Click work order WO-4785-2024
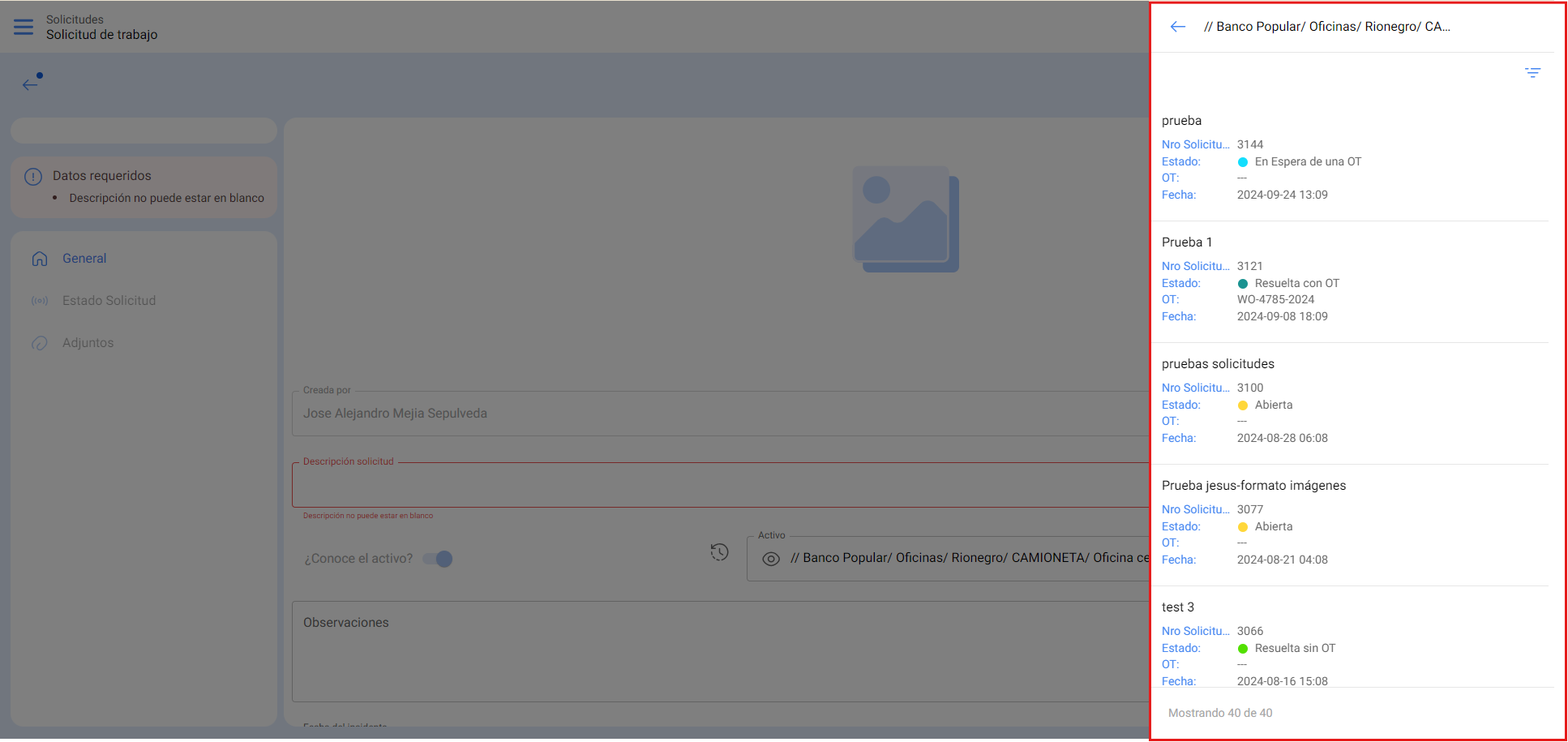Screen dimensions: 1568x742 tap(1275, 299)
